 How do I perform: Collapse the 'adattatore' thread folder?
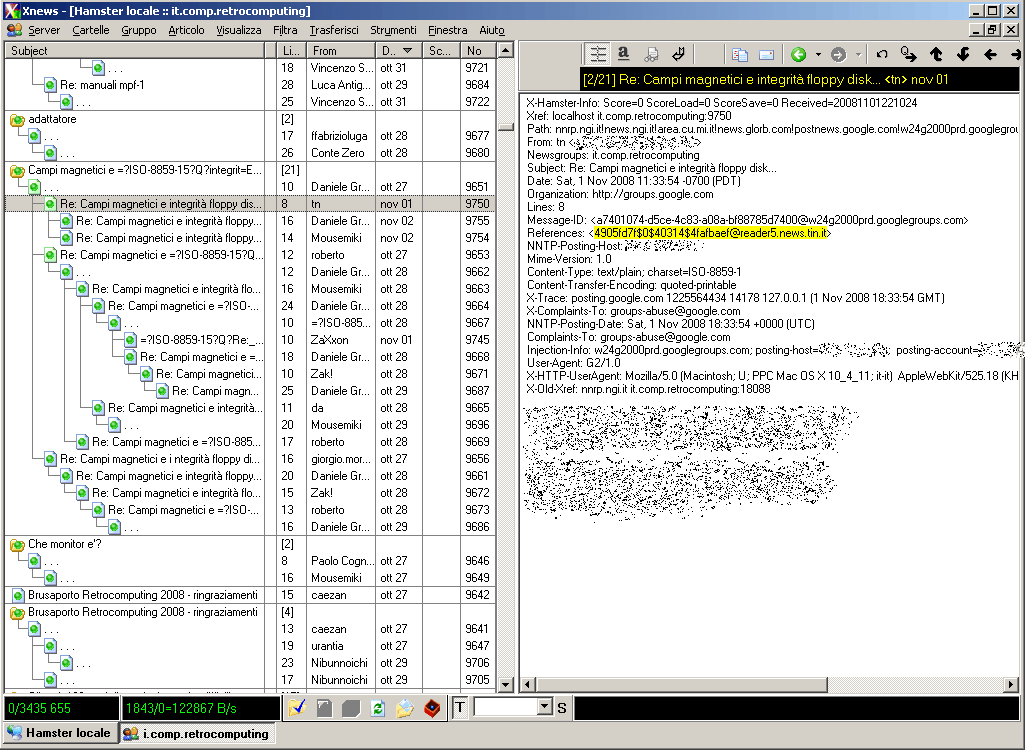point(17,120)
